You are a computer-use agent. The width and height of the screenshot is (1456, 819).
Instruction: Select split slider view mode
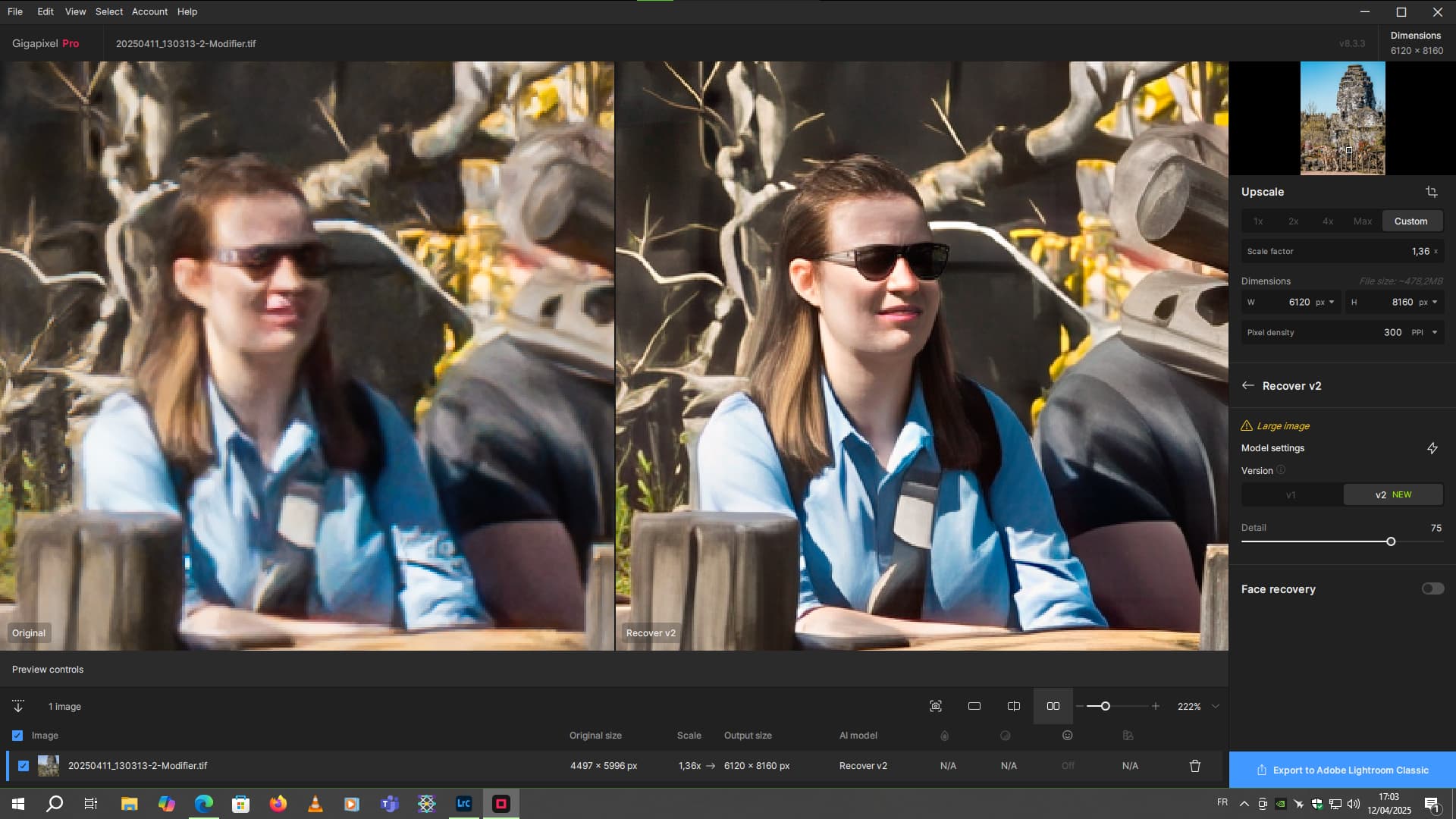click(1013, 706)
